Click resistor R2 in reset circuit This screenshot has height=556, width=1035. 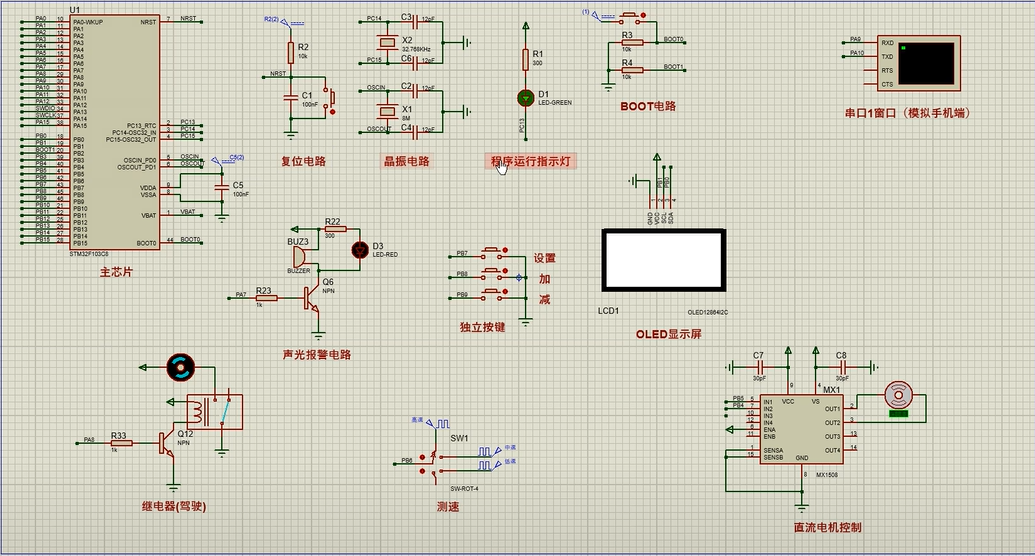(x=290, y=52)
